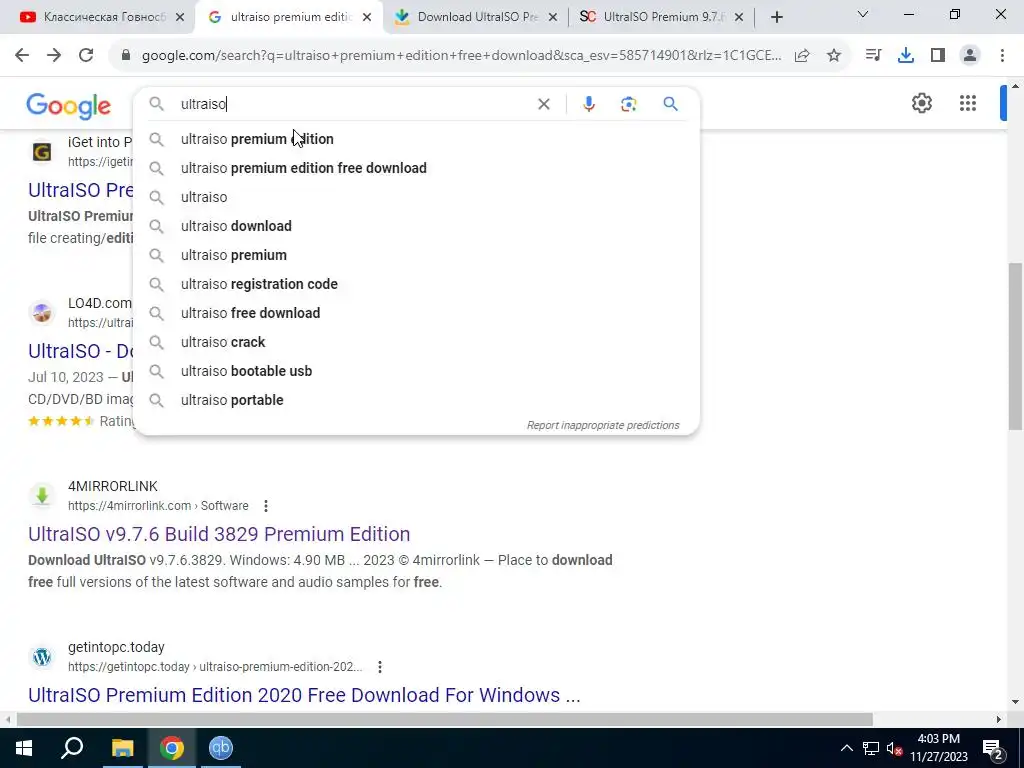Open the taskbar clock 4:03 PM

tap(938, 748)
